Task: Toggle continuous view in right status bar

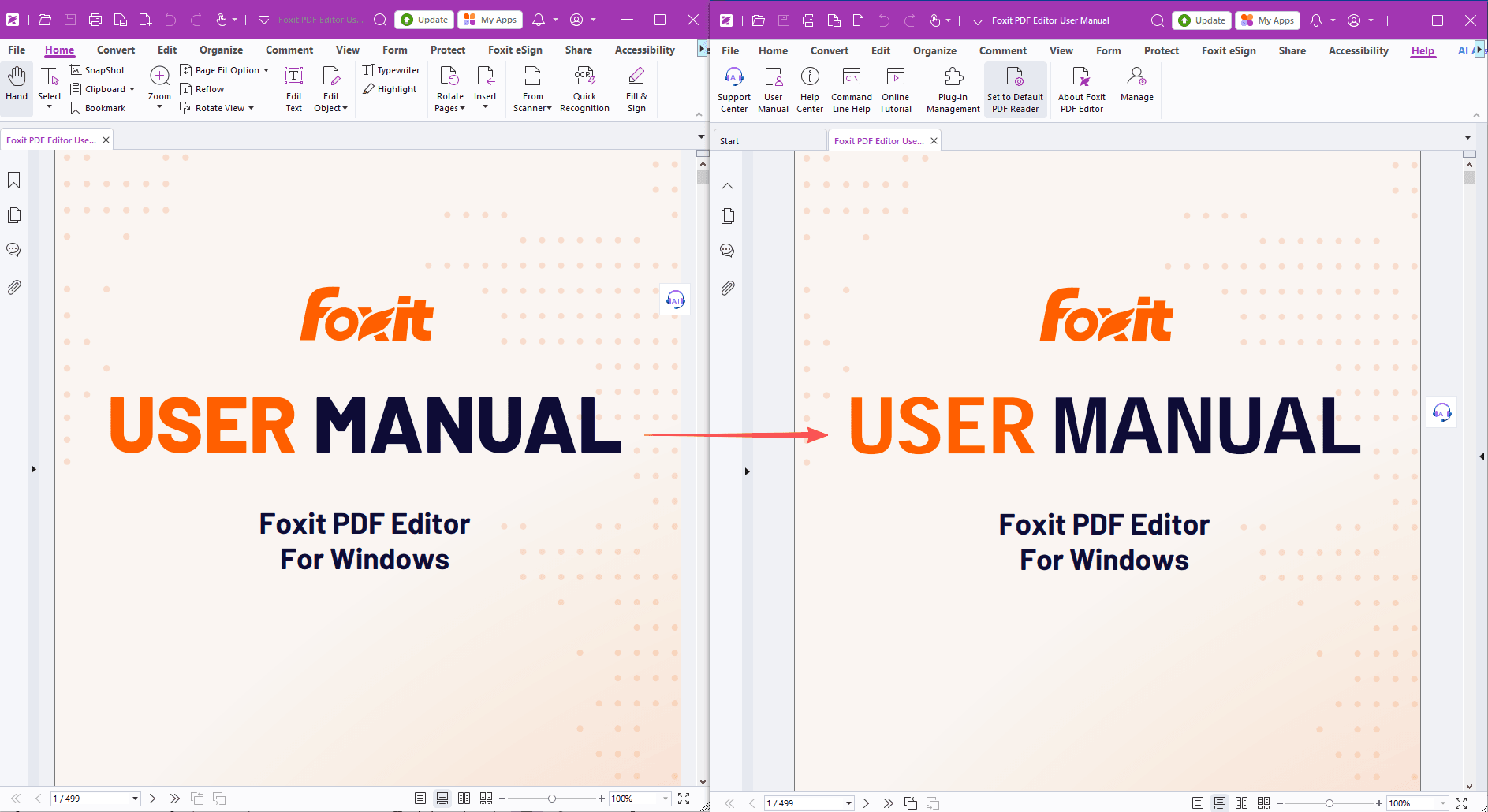Action: [x=1220, y=803]
